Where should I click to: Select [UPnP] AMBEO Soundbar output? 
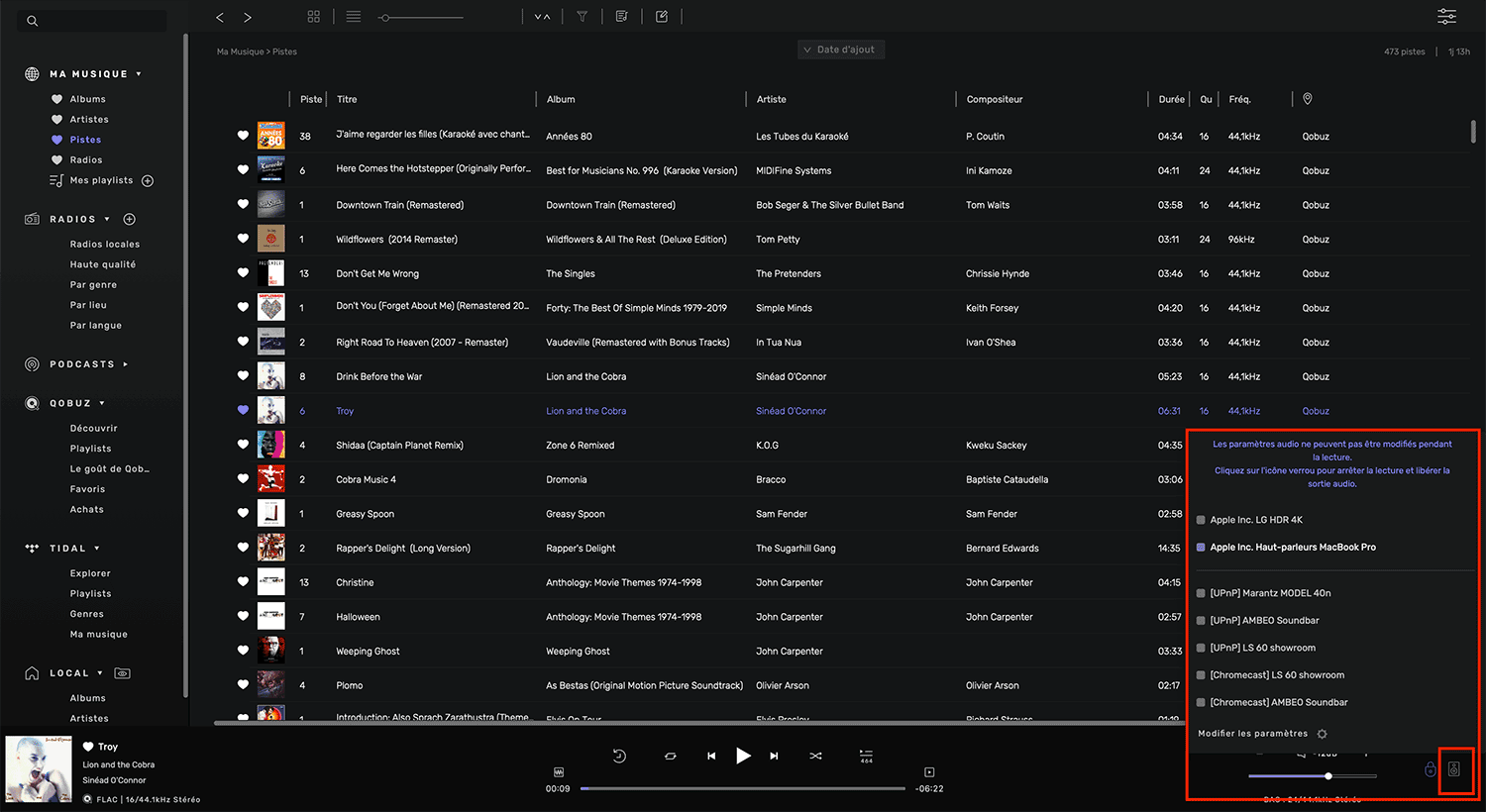[1258, 621]
